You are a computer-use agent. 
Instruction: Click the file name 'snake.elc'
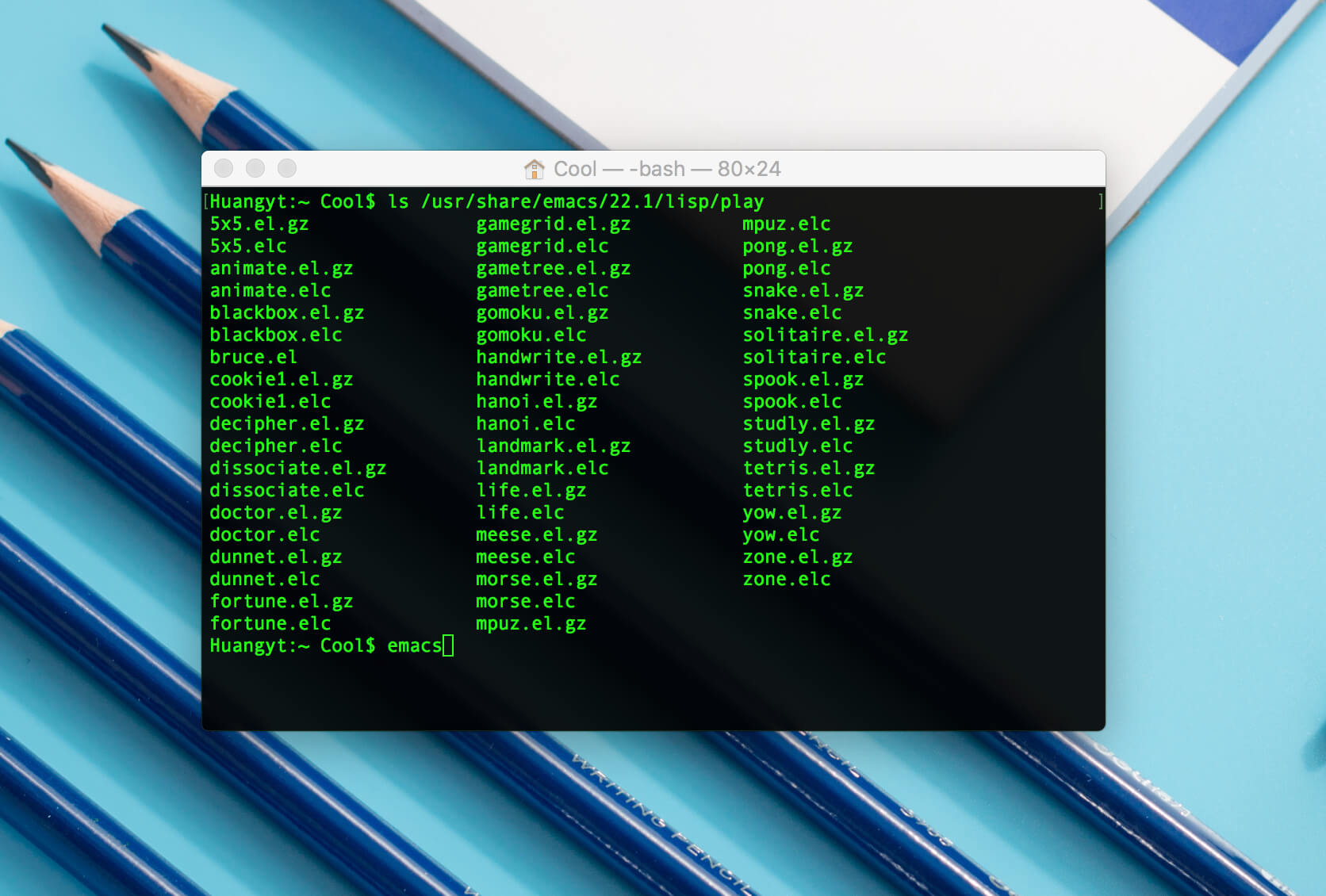792,312
